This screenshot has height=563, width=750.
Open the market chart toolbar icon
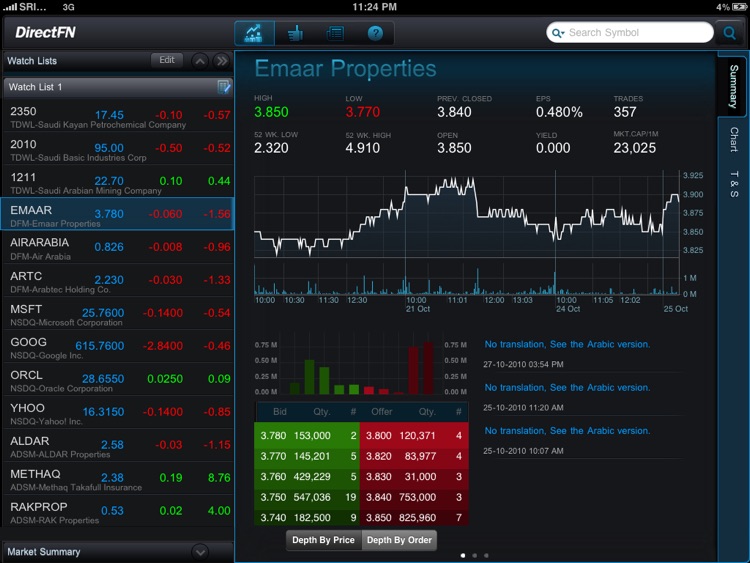254,33
